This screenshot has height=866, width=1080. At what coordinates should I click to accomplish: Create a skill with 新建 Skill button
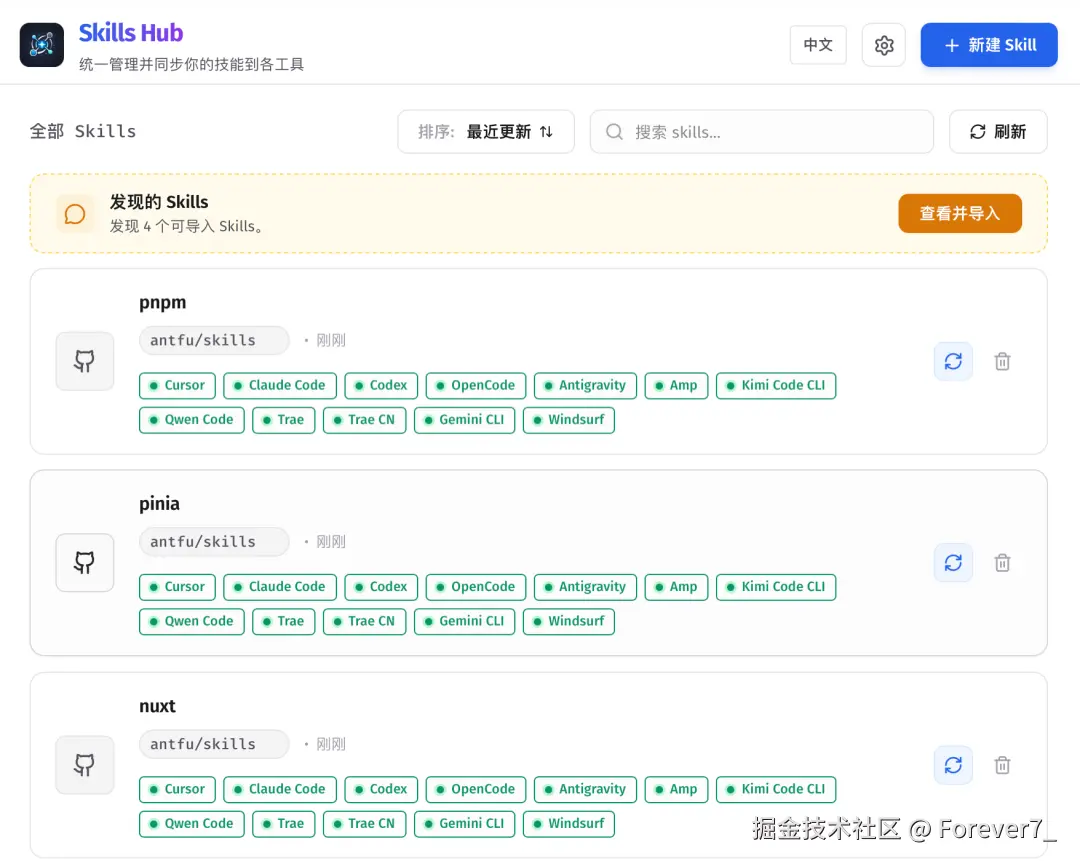(989, 45)
